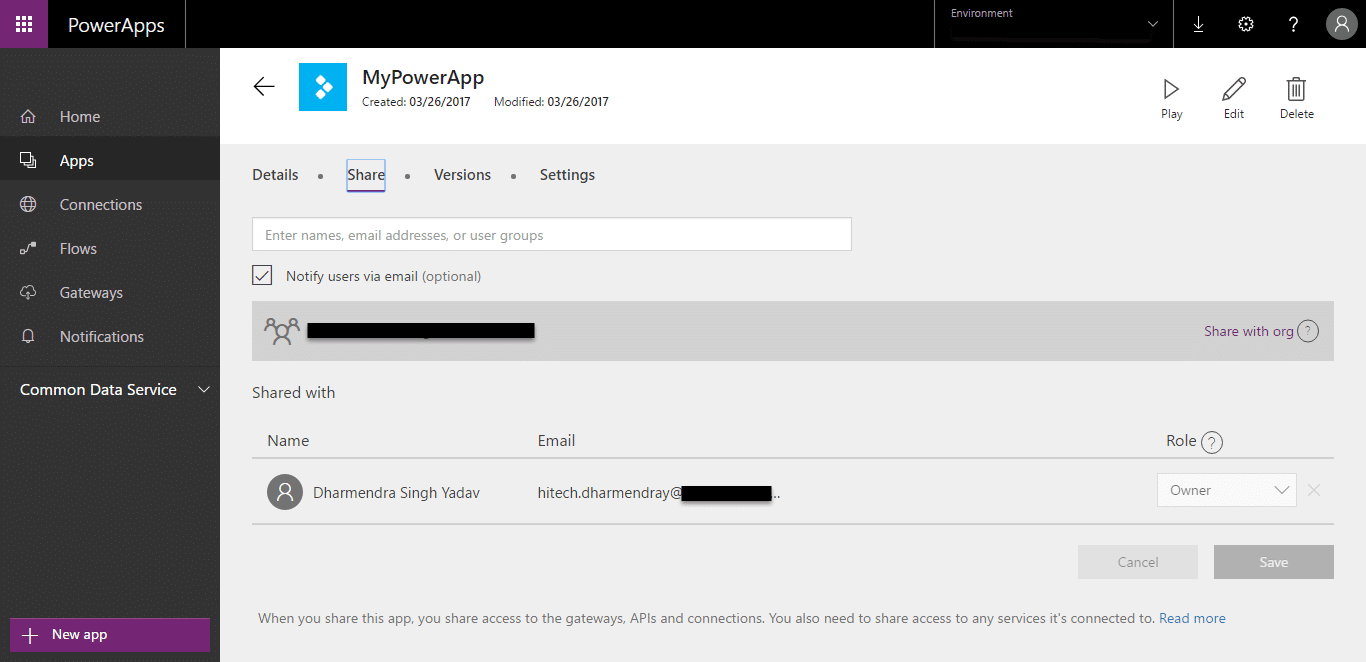Click the Email column header
1366x662 pixels.
(556, 441)
